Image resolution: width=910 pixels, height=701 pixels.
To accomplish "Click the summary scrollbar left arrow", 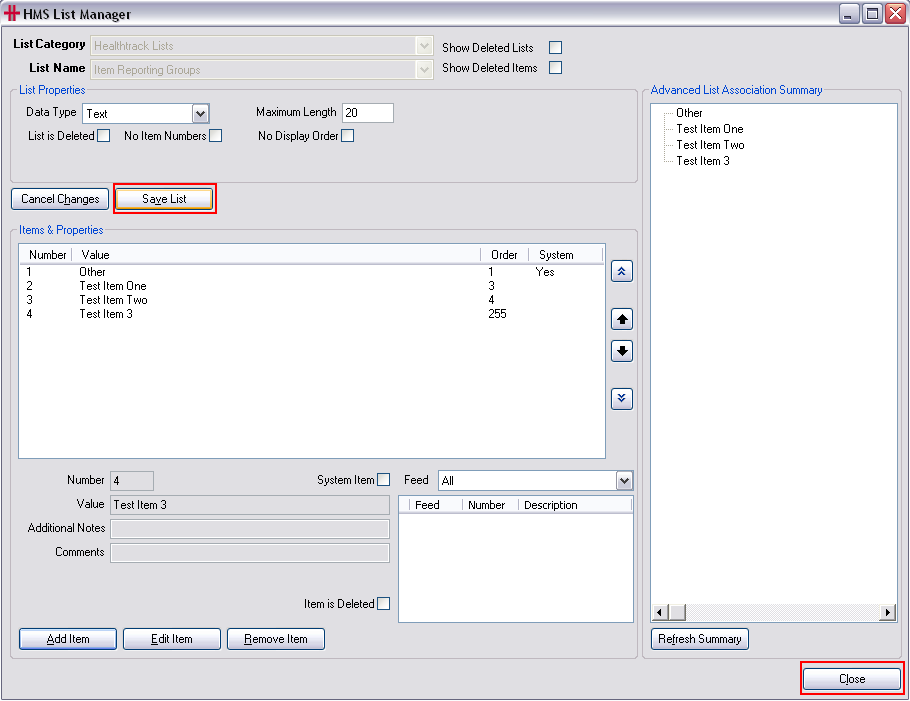I will tap(659, 612).
